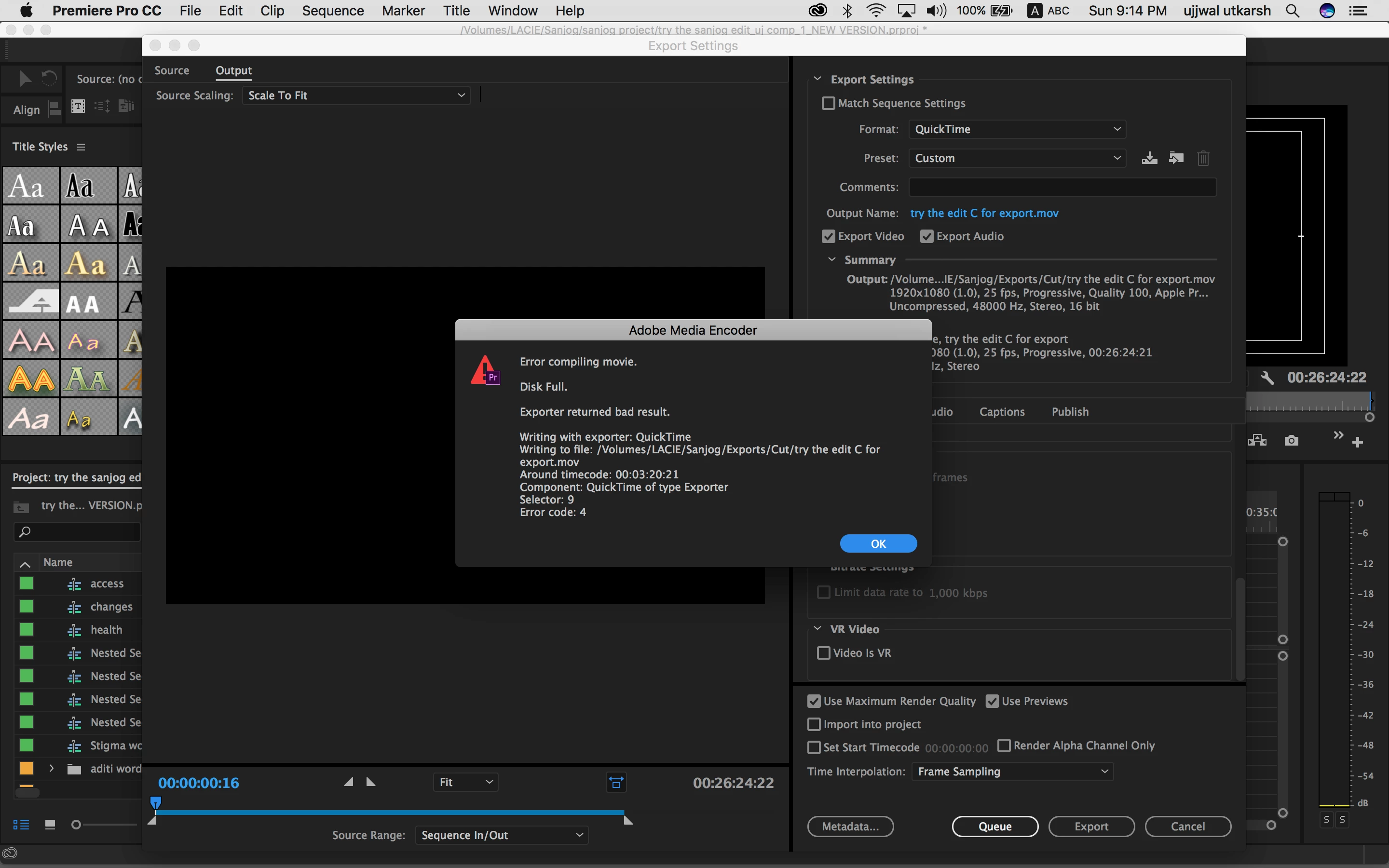
Task: Open the Title Styles panel menu
Action: pos(81,147)
